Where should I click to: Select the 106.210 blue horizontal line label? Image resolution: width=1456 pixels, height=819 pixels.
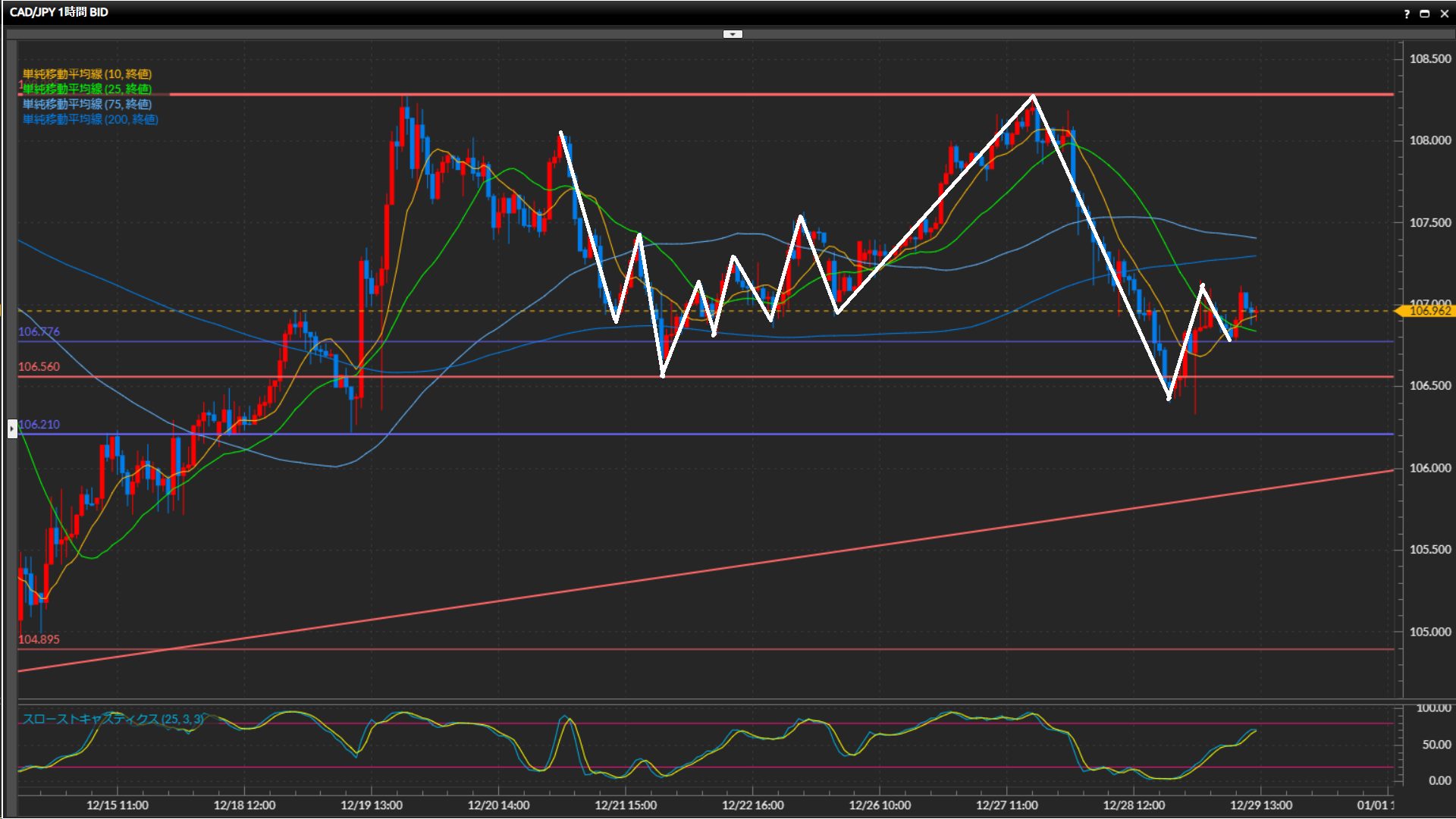pos(39,424)
